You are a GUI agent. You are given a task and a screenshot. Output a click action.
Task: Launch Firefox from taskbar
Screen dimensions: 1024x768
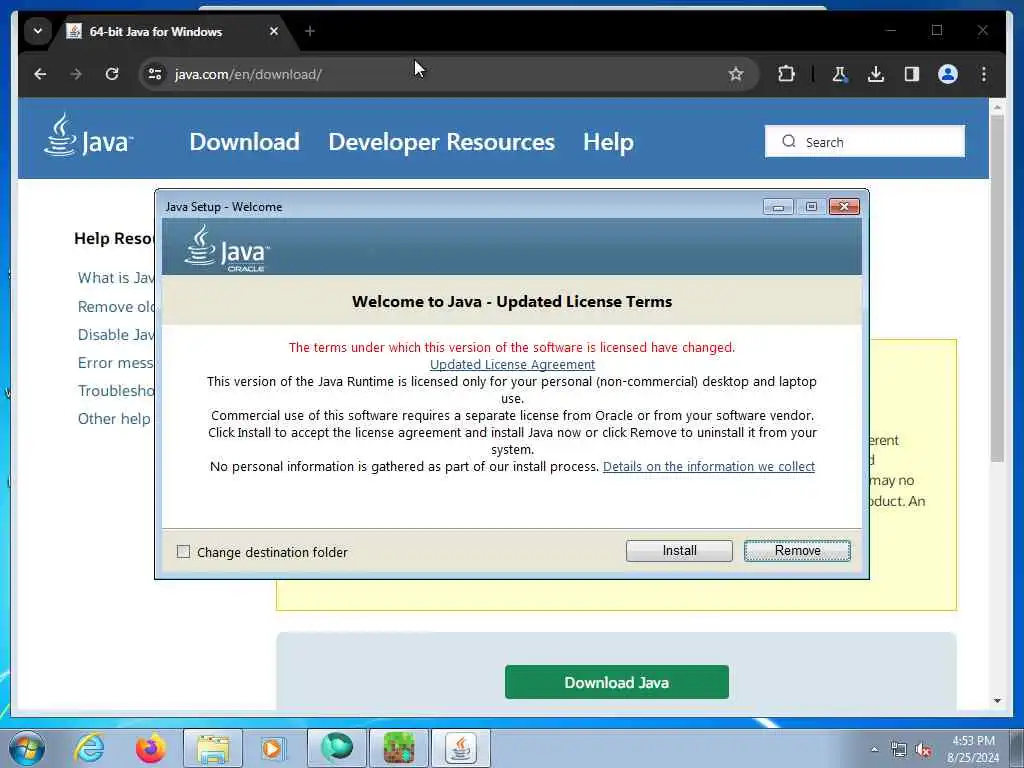point(150,748)
